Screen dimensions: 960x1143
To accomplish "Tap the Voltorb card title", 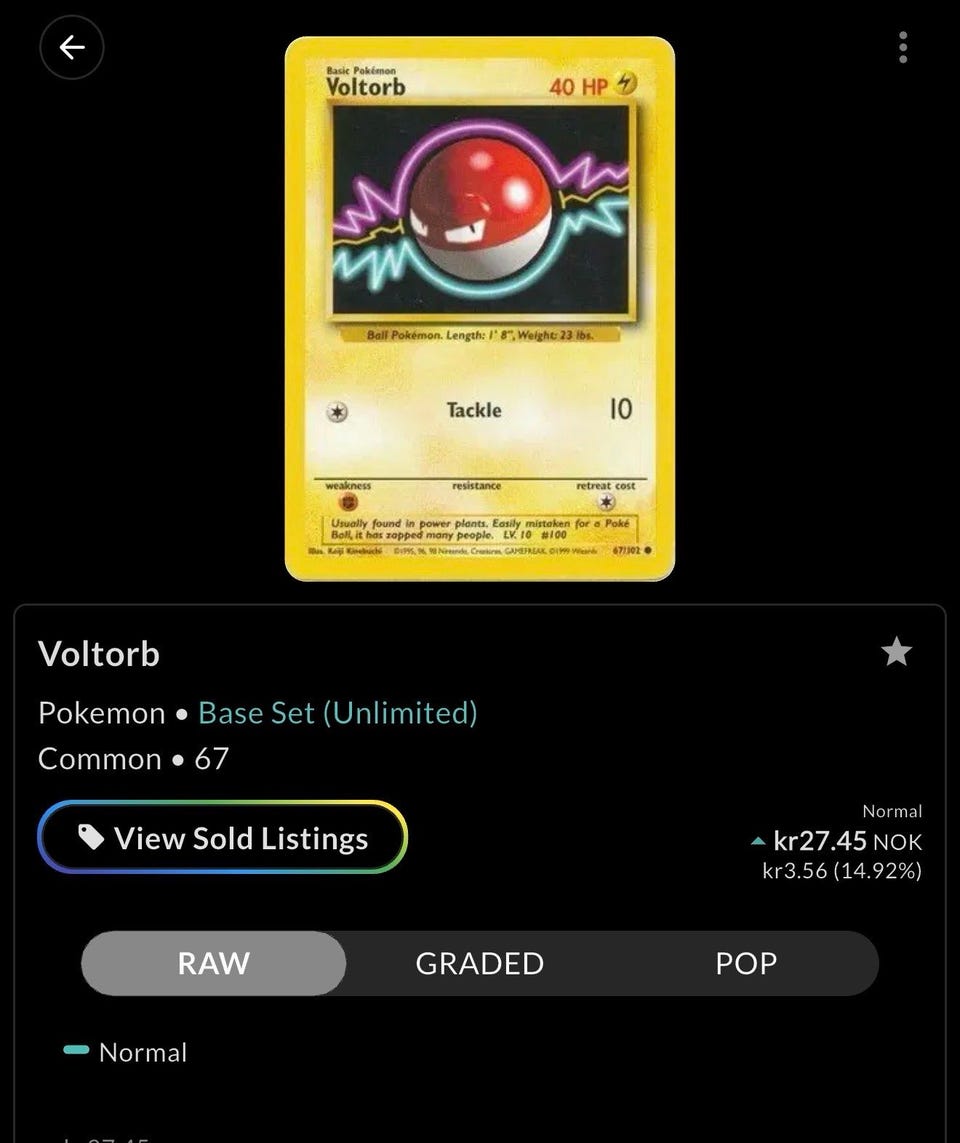I will coord(98,653).
